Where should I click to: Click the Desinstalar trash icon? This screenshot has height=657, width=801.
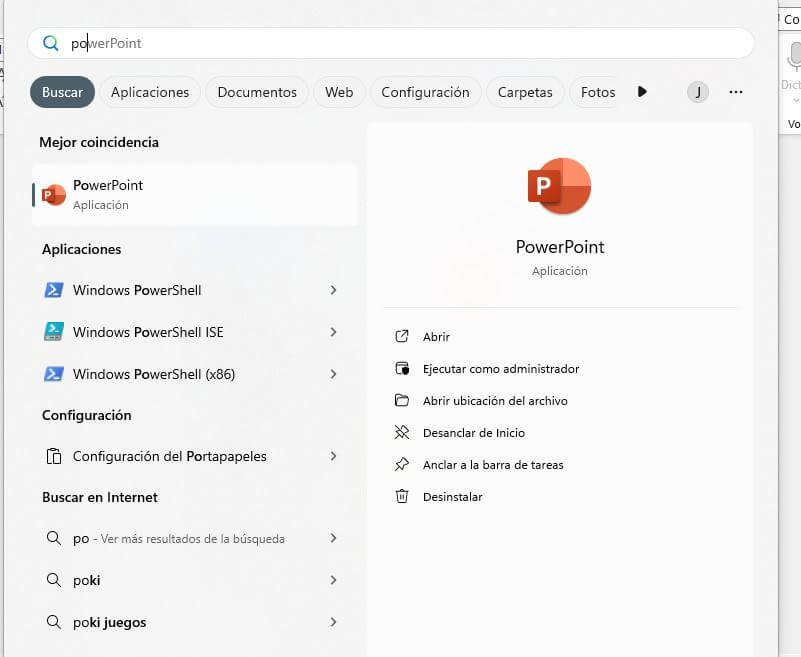[402, 497]
